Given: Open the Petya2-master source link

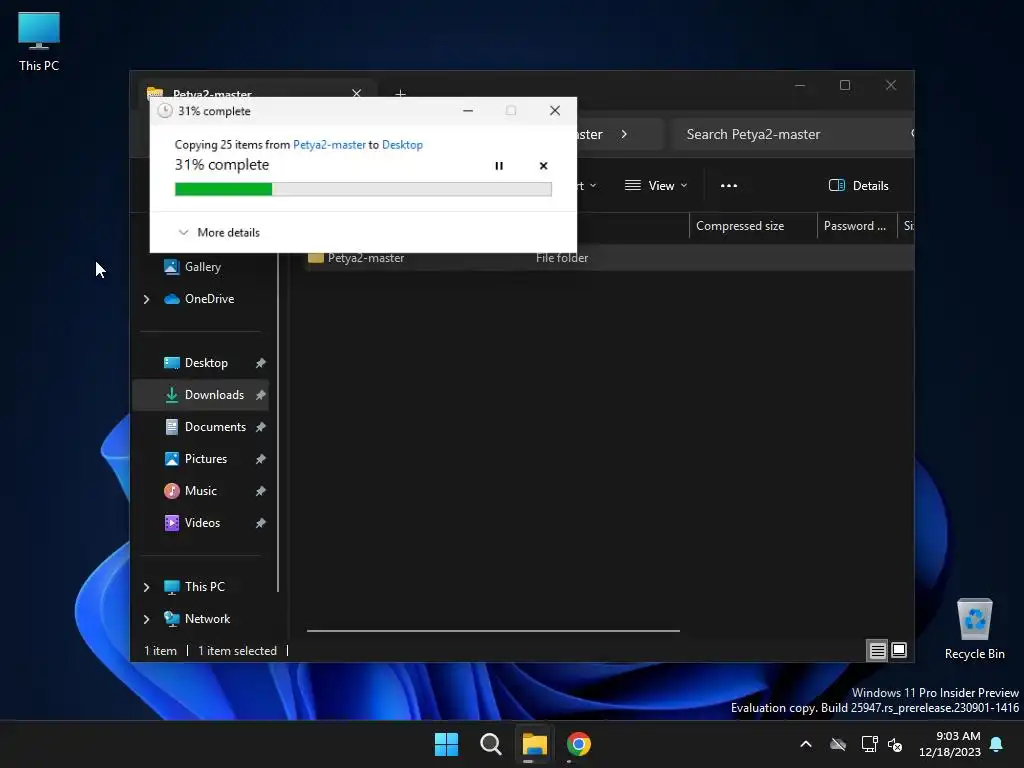Looking at the screenshot, I should click(x=329, y=145).
